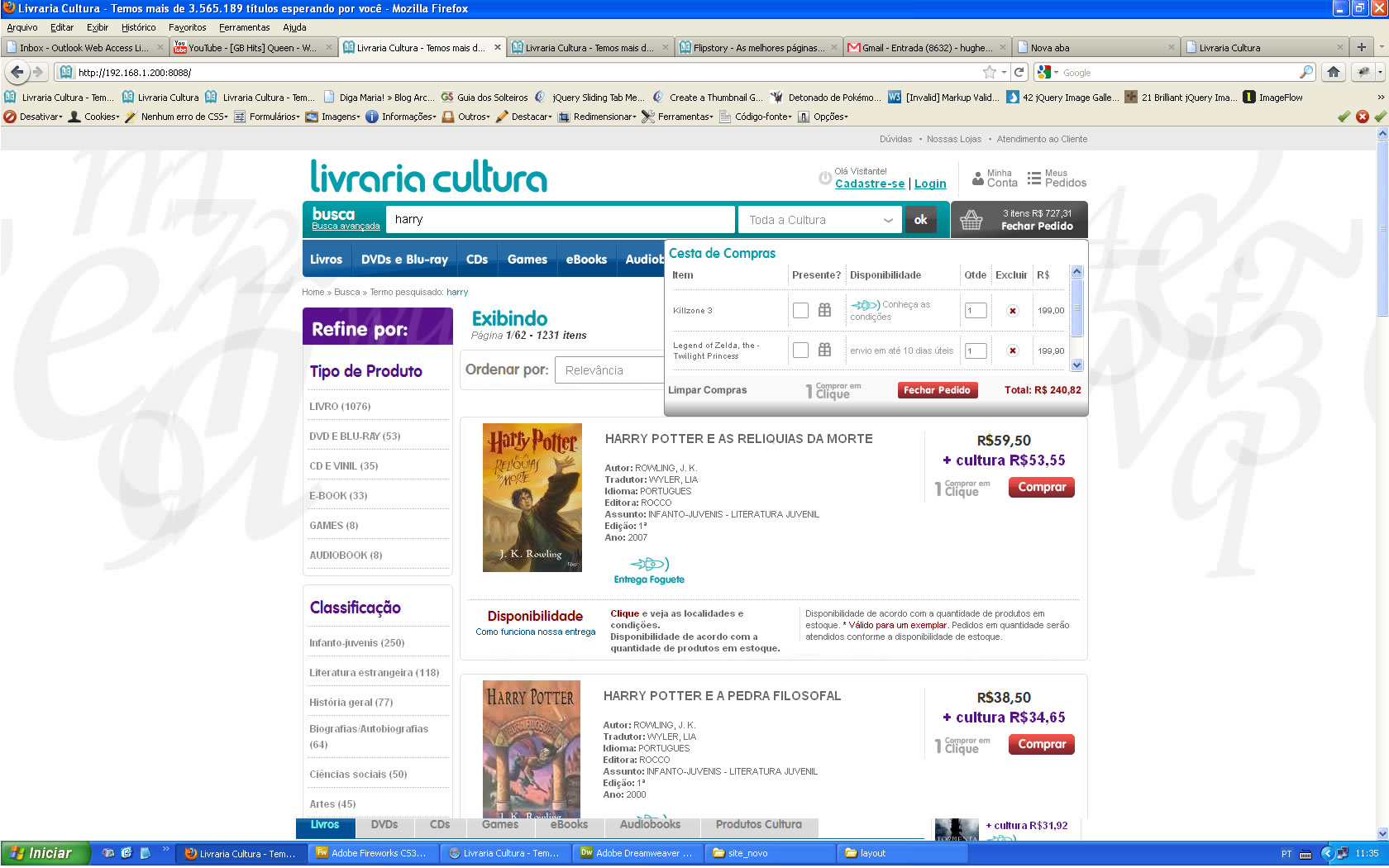
Task: Click the Reliquias da Morte book cover
Action: pos(532,497)
